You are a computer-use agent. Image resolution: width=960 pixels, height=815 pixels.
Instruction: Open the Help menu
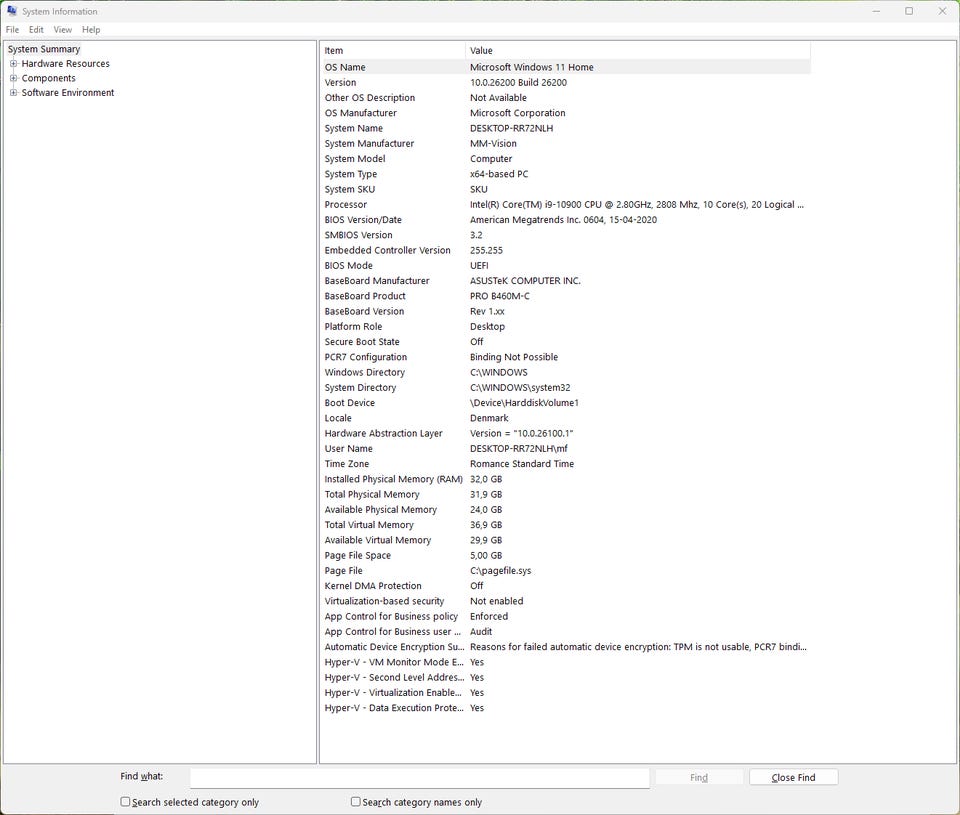(91, 29)
